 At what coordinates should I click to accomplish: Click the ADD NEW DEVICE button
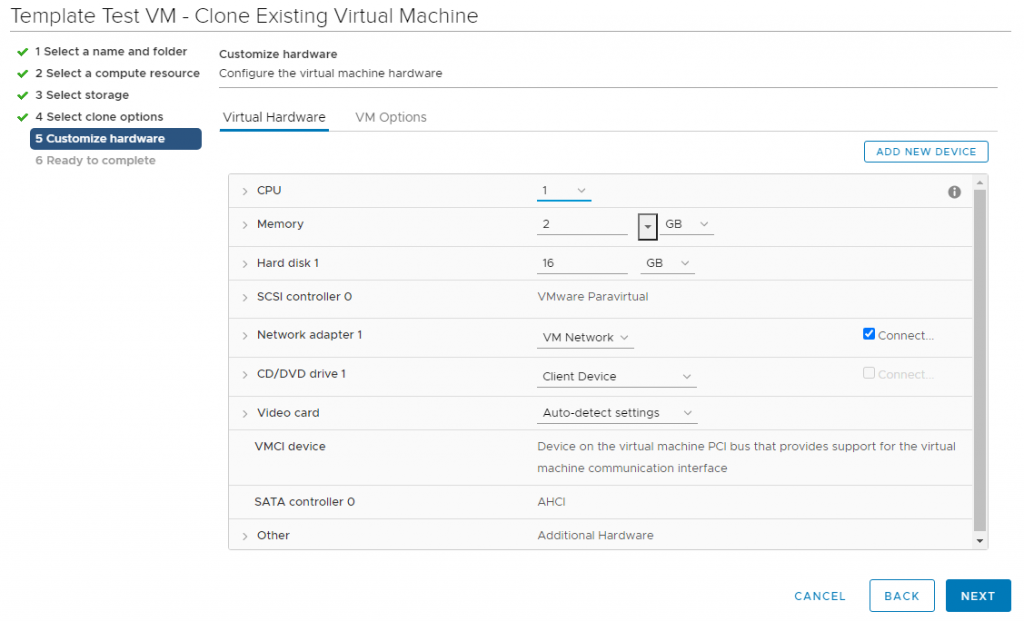coord(925,151)
